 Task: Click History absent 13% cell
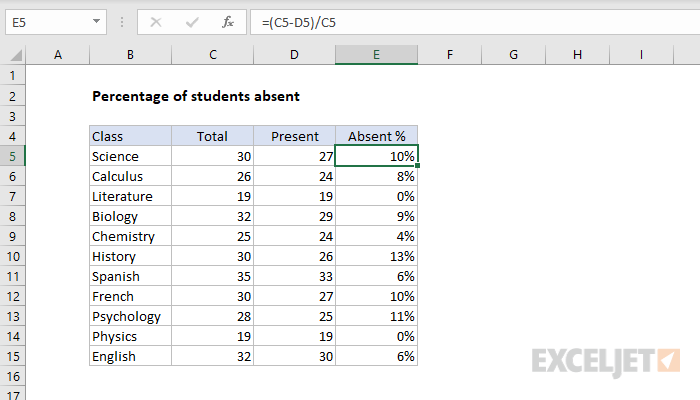[376, 256]
